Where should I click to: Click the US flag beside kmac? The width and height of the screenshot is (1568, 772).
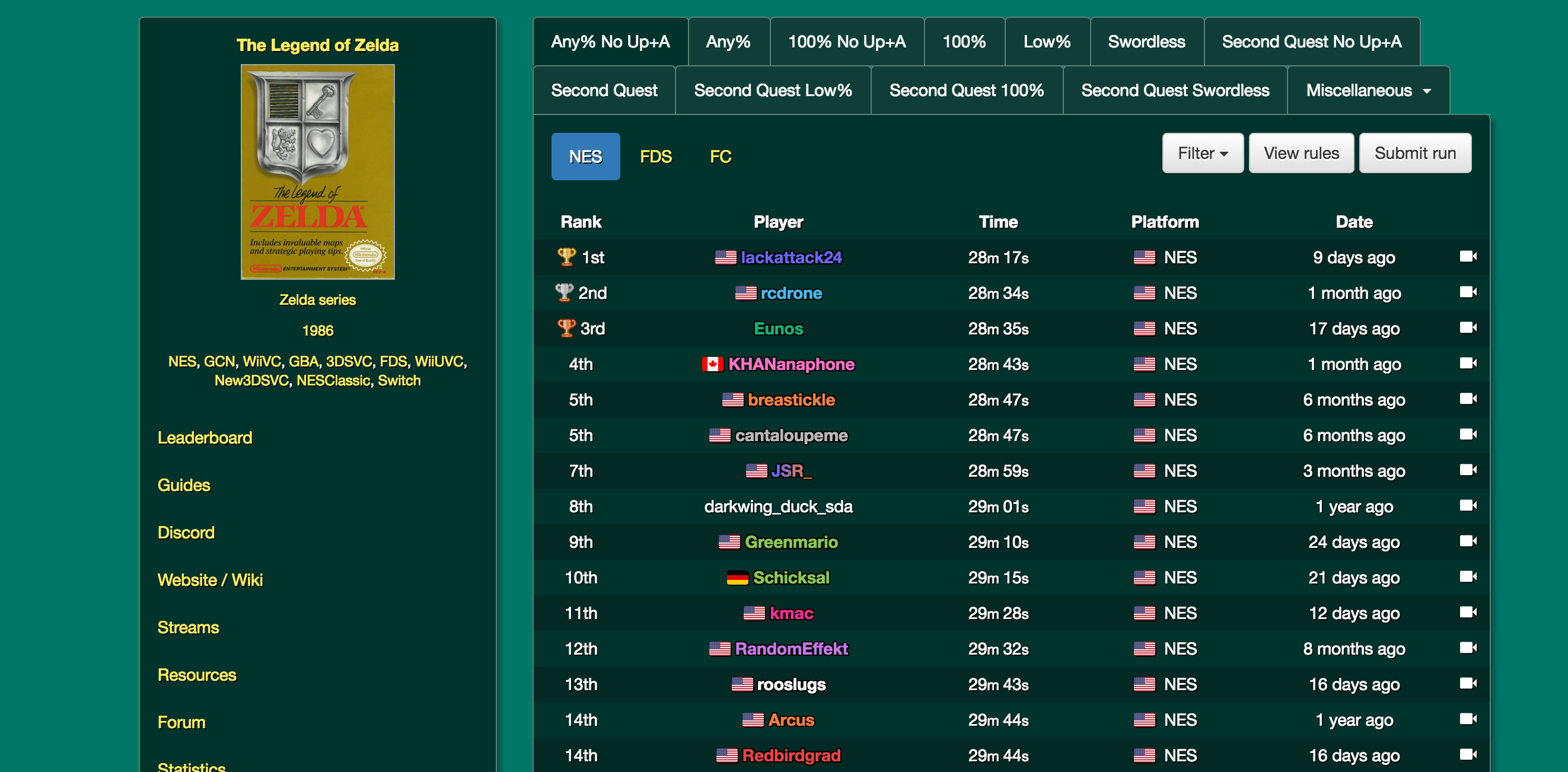754,613
